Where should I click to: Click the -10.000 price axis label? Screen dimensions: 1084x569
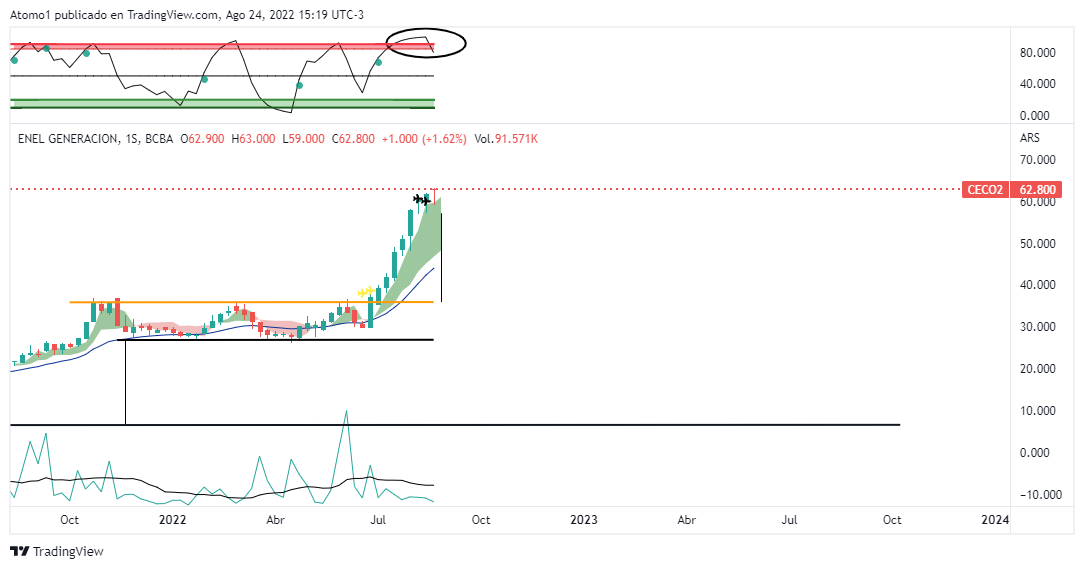(1040, 494)
